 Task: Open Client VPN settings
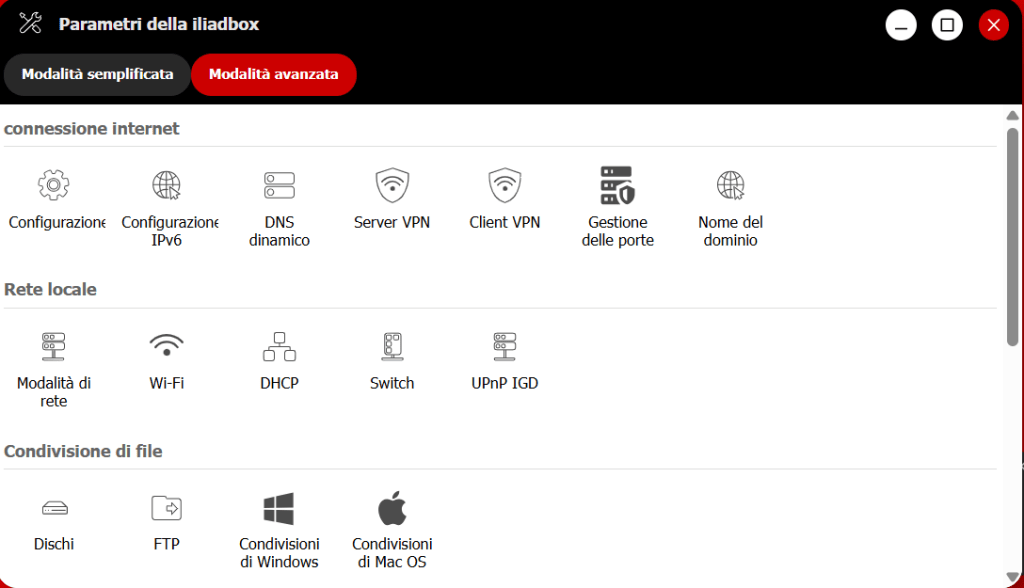504,186
